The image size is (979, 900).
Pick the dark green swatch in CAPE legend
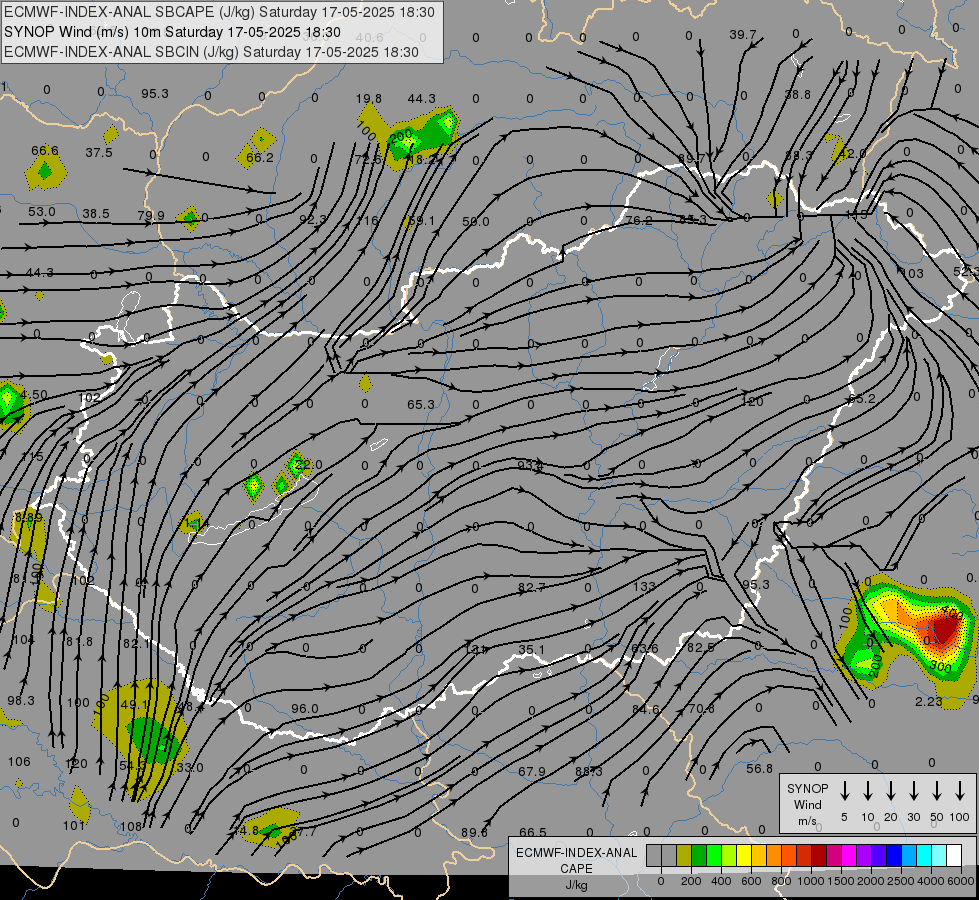pos(699,856)
